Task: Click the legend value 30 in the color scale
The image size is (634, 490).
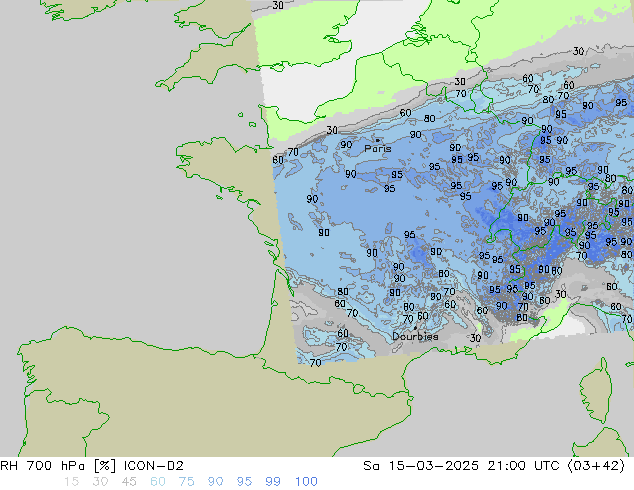Action: (100, 482)
